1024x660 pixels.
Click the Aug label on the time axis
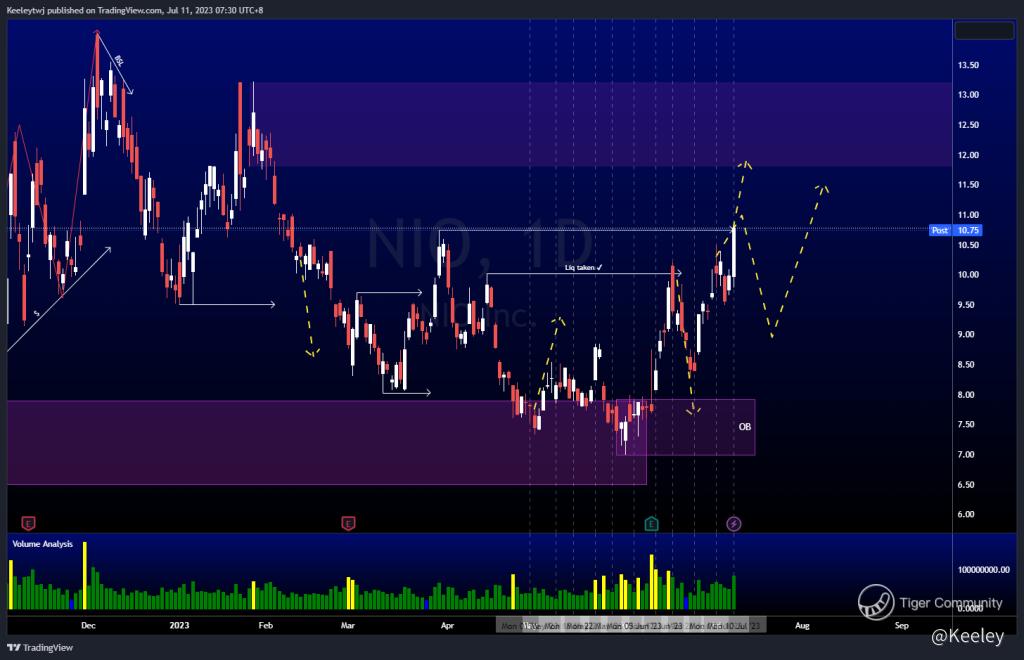click(x=802, y=625)
